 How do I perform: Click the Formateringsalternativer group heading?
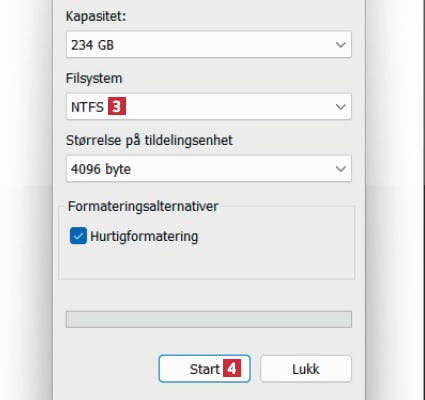point(143,206)
